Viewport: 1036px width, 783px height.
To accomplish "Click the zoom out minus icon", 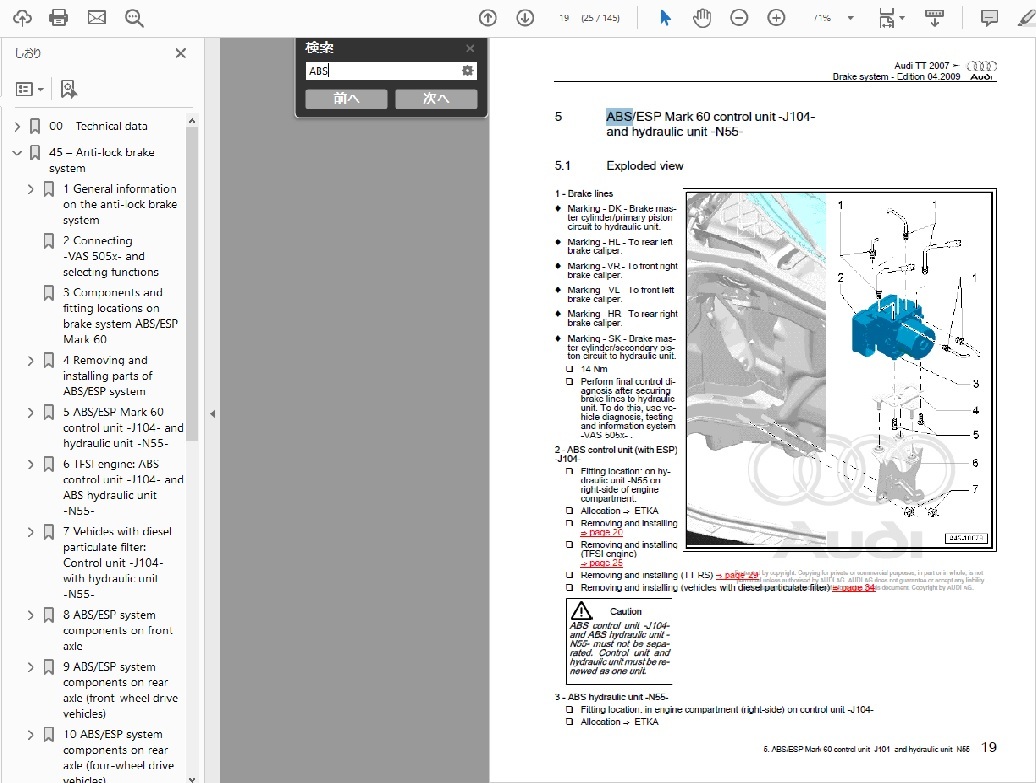I will 739,18.
